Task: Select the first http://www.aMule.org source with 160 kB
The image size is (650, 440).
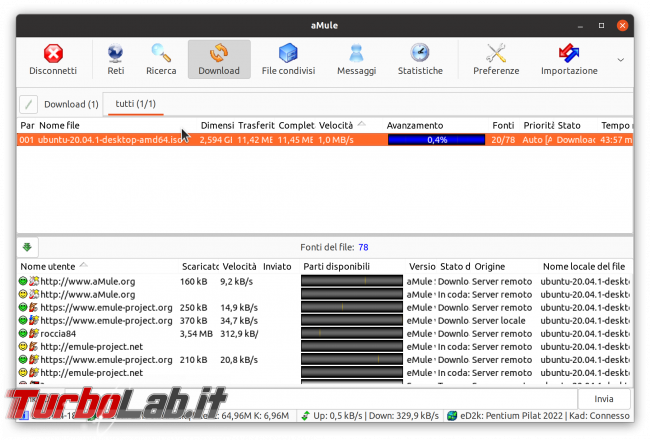Action: [325, 281]
